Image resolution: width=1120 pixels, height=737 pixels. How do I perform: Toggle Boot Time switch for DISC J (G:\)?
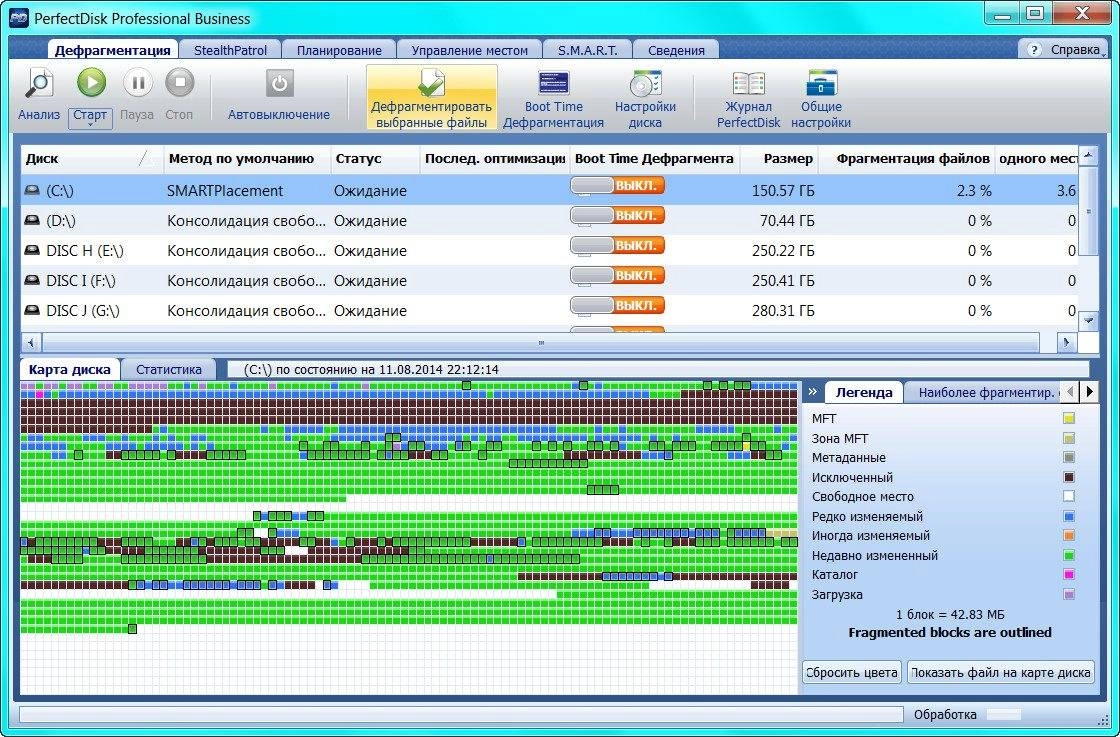(x=617, y=306)
